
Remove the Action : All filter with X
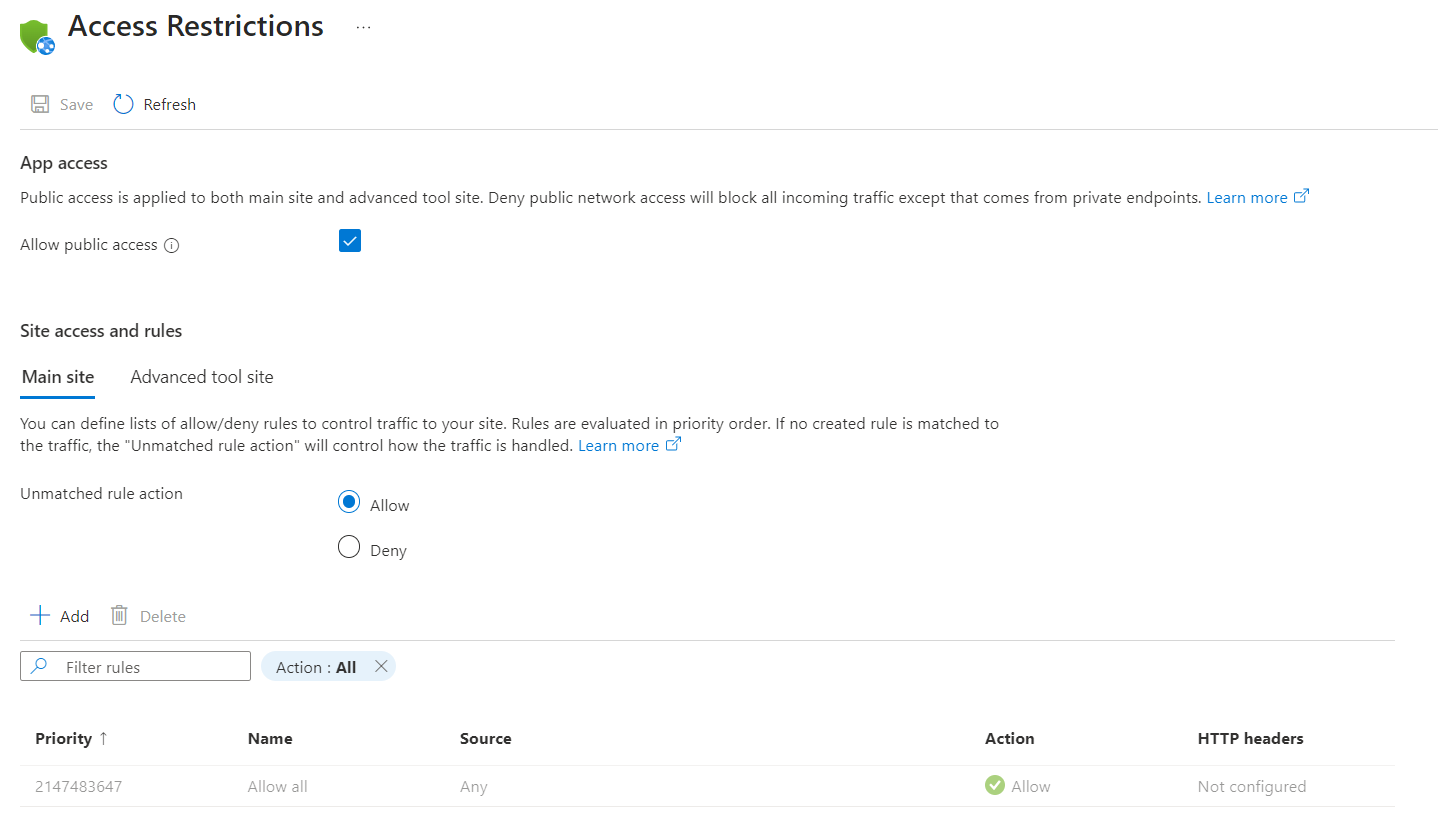tap(381, 666)
